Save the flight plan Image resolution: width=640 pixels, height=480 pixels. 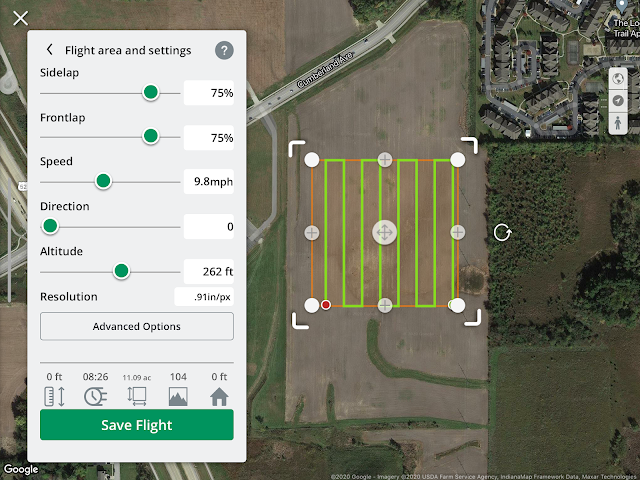tap(137, 425)
